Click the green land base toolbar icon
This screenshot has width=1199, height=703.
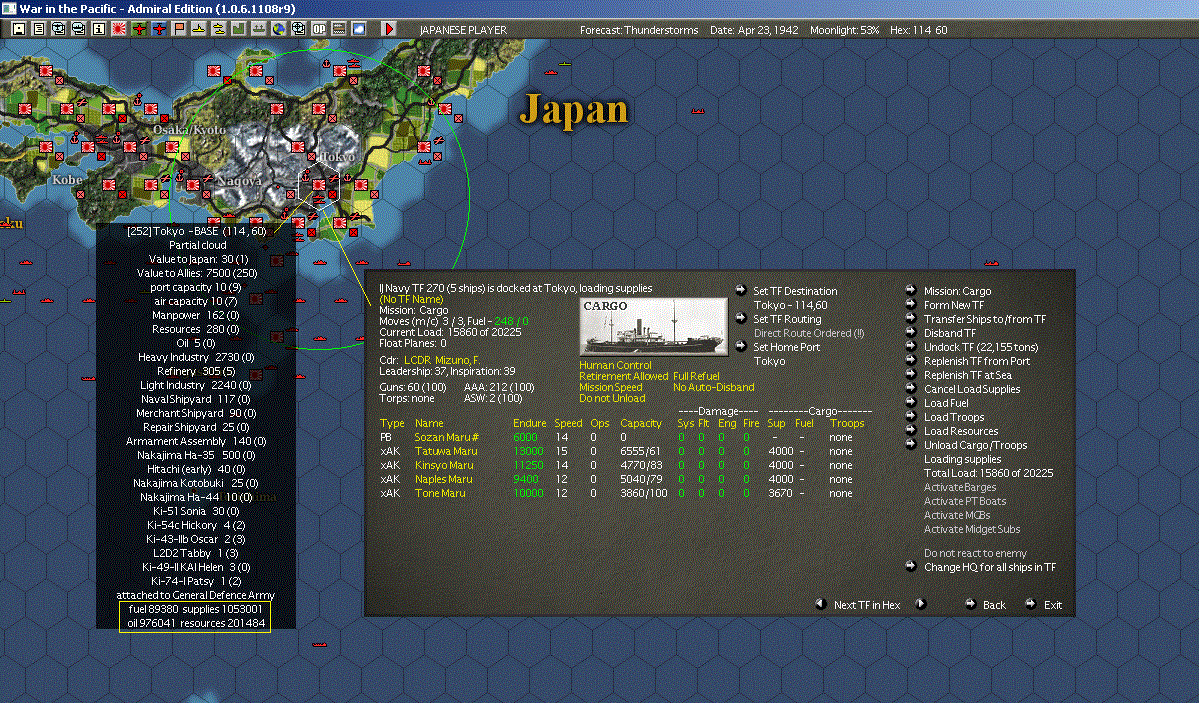(x=239, y=29)
